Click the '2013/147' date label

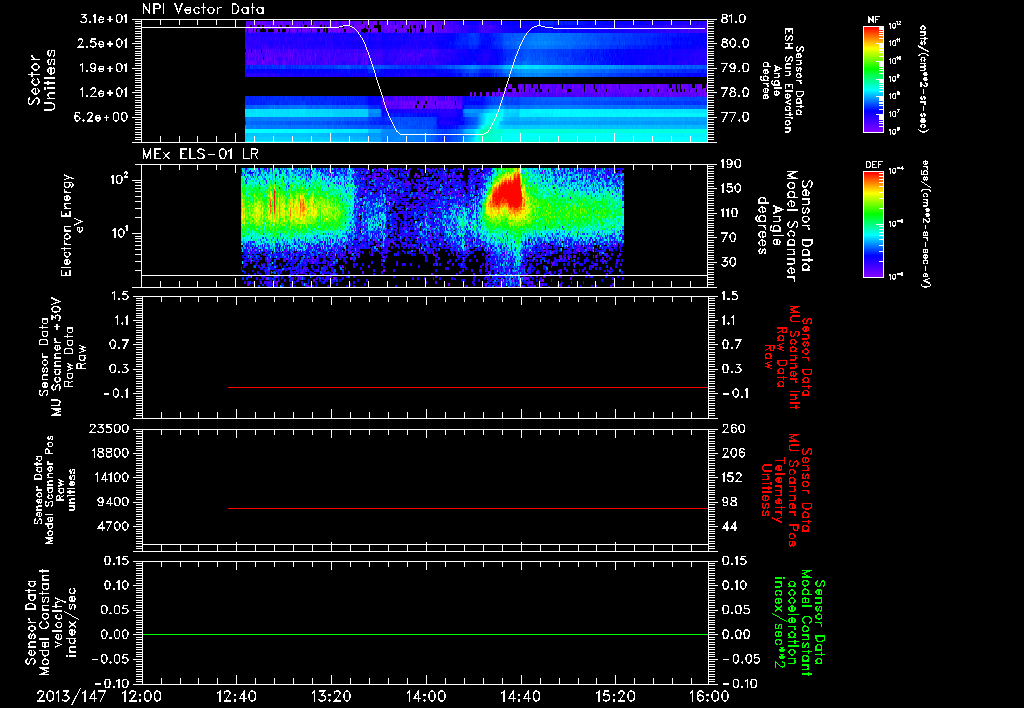point(71,696)
